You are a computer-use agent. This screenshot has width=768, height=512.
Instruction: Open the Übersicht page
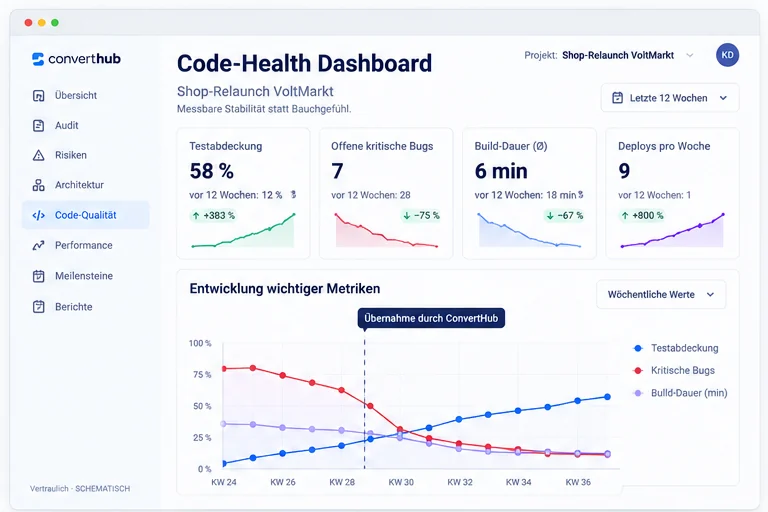pyautogui.click(x=86, y=96)
